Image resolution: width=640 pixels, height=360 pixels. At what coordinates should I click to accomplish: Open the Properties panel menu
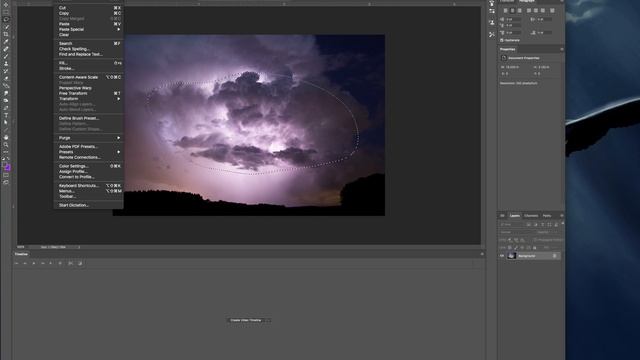pyautogui.click(x=562, y=49)
